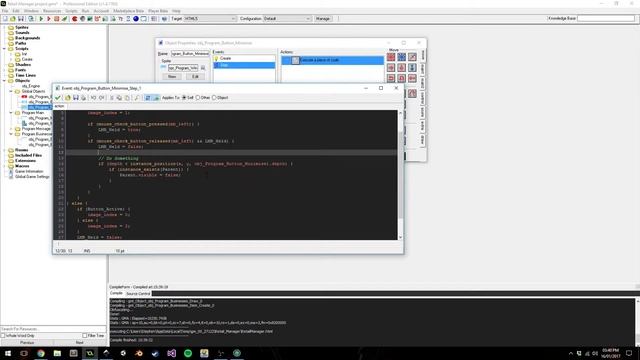Open the Target platform dropdown
The image size is (640, 360).
coord(233,19)
